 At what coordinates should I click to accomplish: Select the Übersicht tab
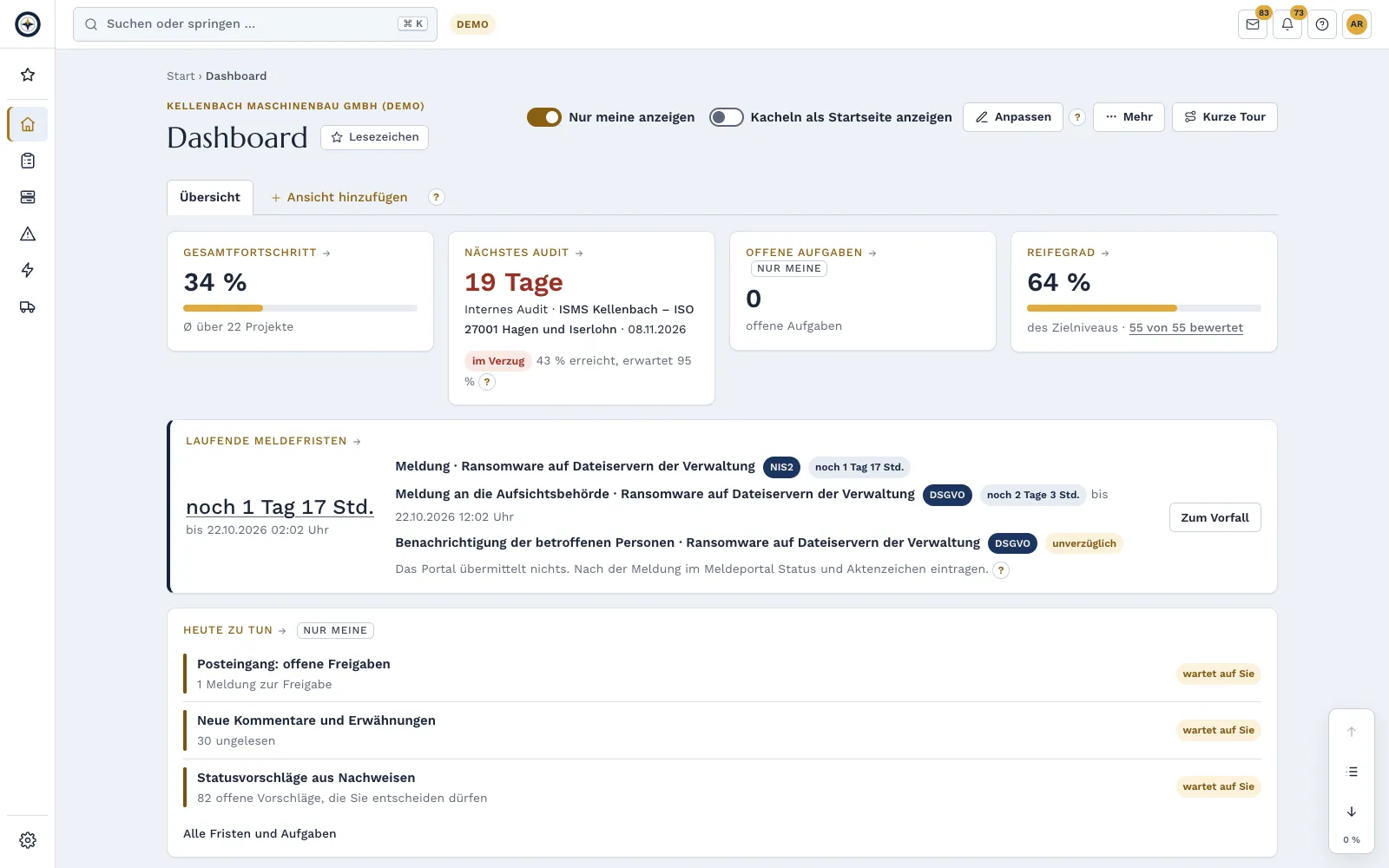pyautogui.click(x=210, y=197)
